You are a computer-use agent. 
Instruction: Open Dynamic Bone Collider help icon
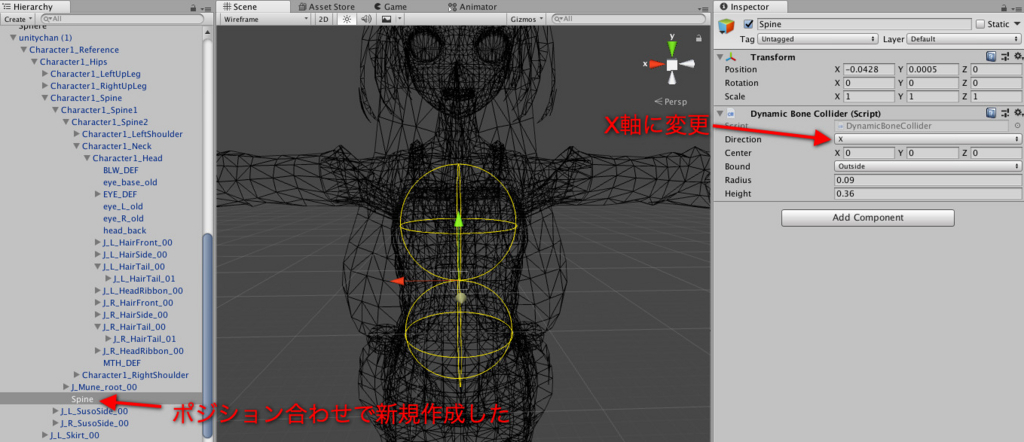(x=991, y=113)
